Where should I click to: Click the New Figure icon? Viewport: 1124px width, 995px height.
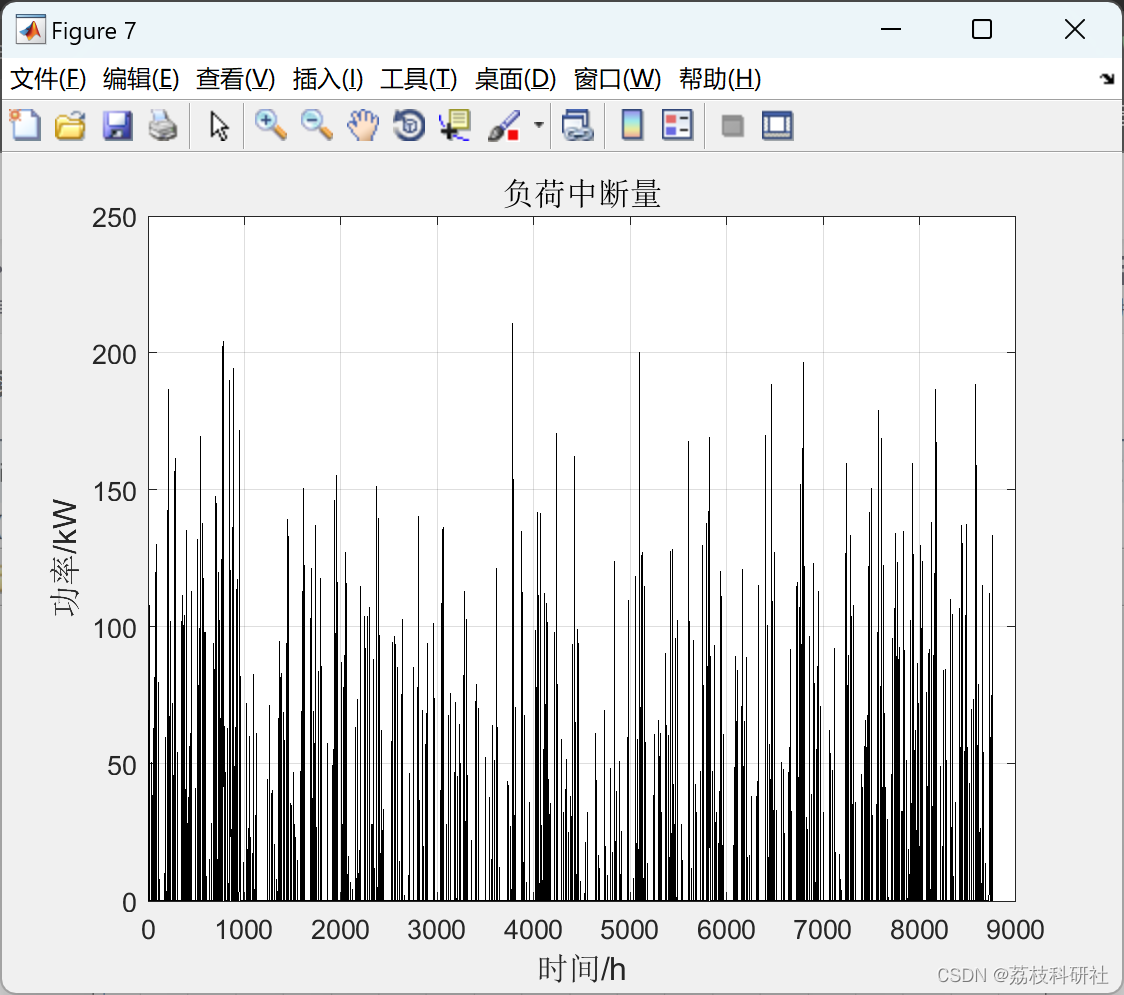point(25,125)
